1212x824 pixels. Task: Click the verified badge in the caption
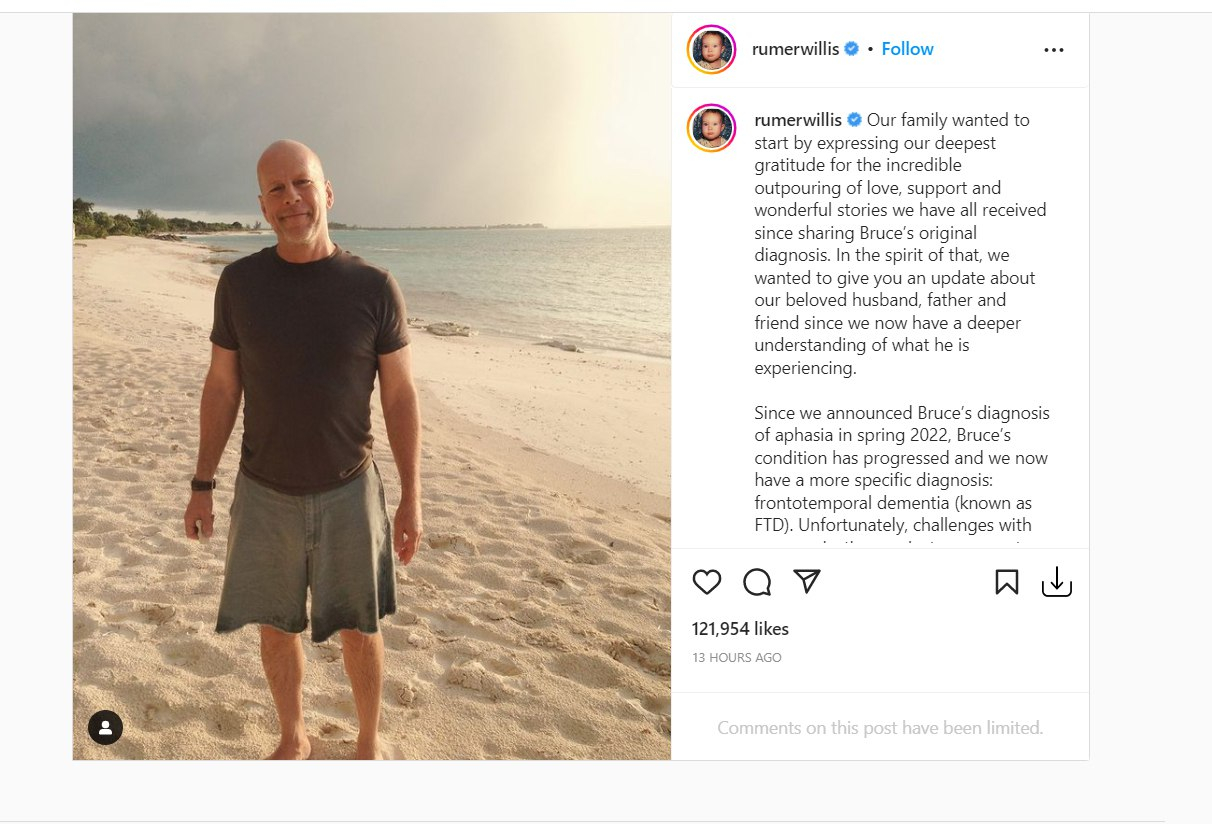click(x=854, y=120)
